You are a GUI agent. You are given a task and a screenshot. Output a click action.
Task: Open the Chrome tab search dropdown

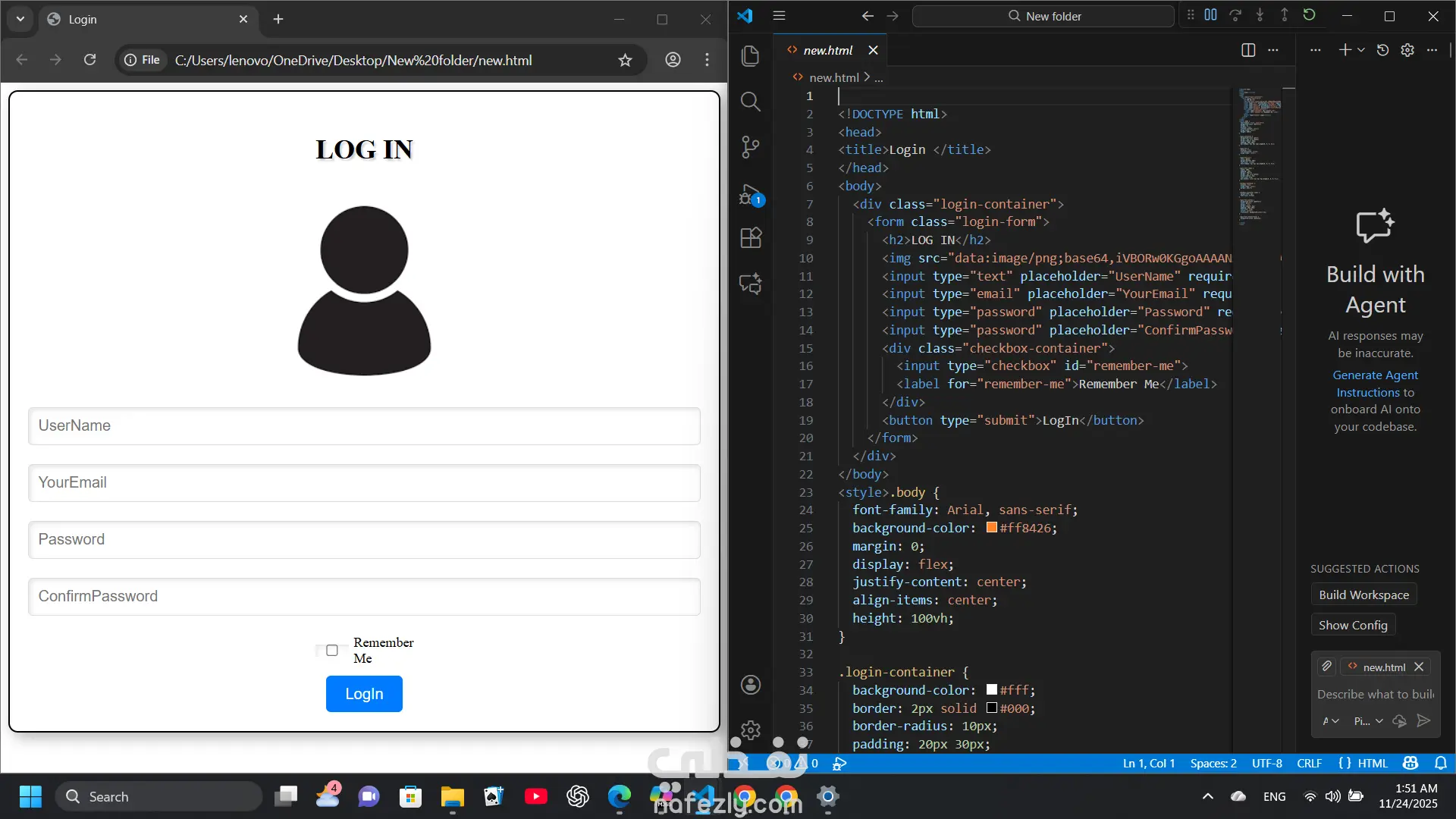[x=20, y=19]
